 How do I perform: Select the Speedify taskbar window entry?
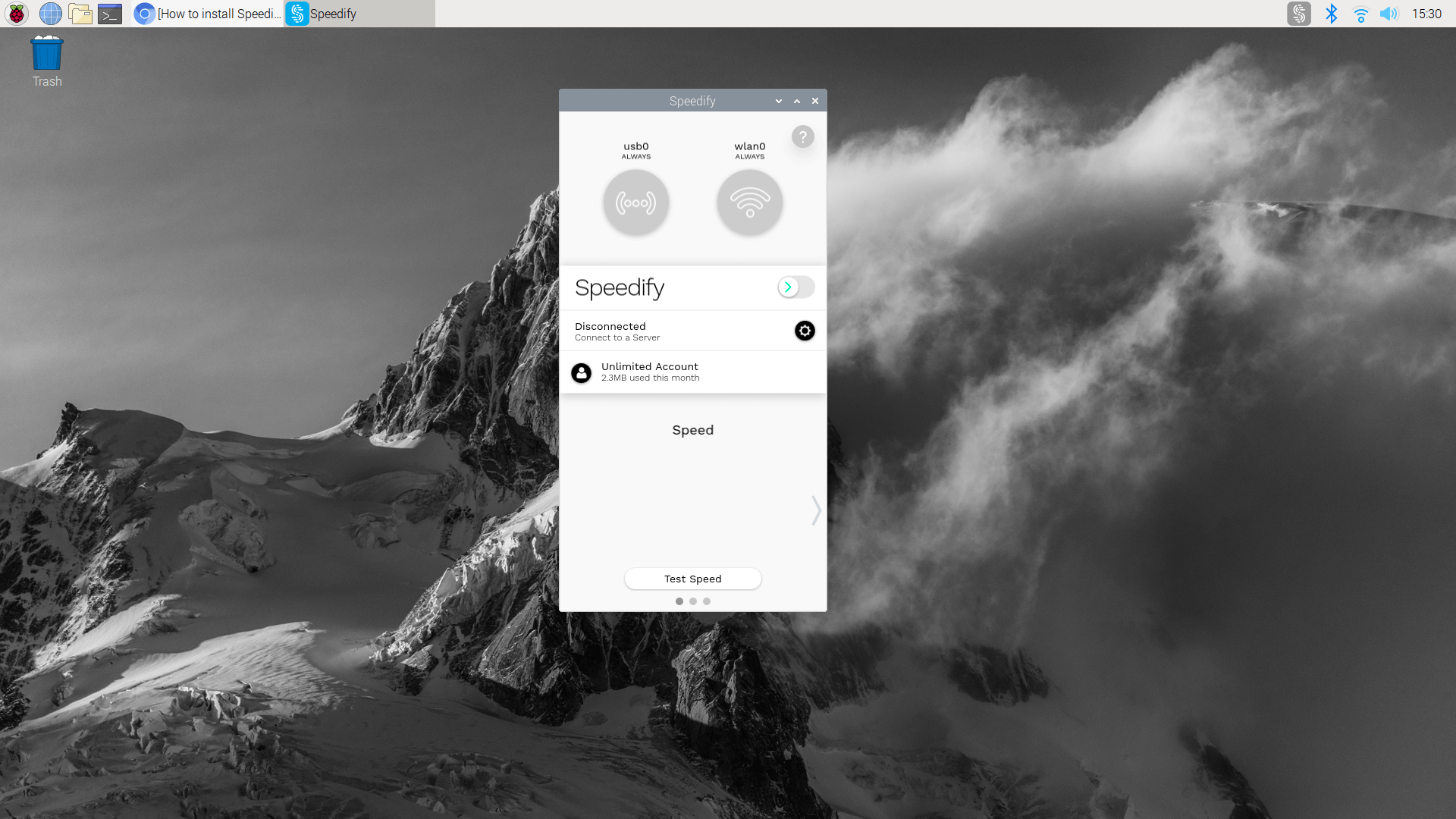click(359, 14)
